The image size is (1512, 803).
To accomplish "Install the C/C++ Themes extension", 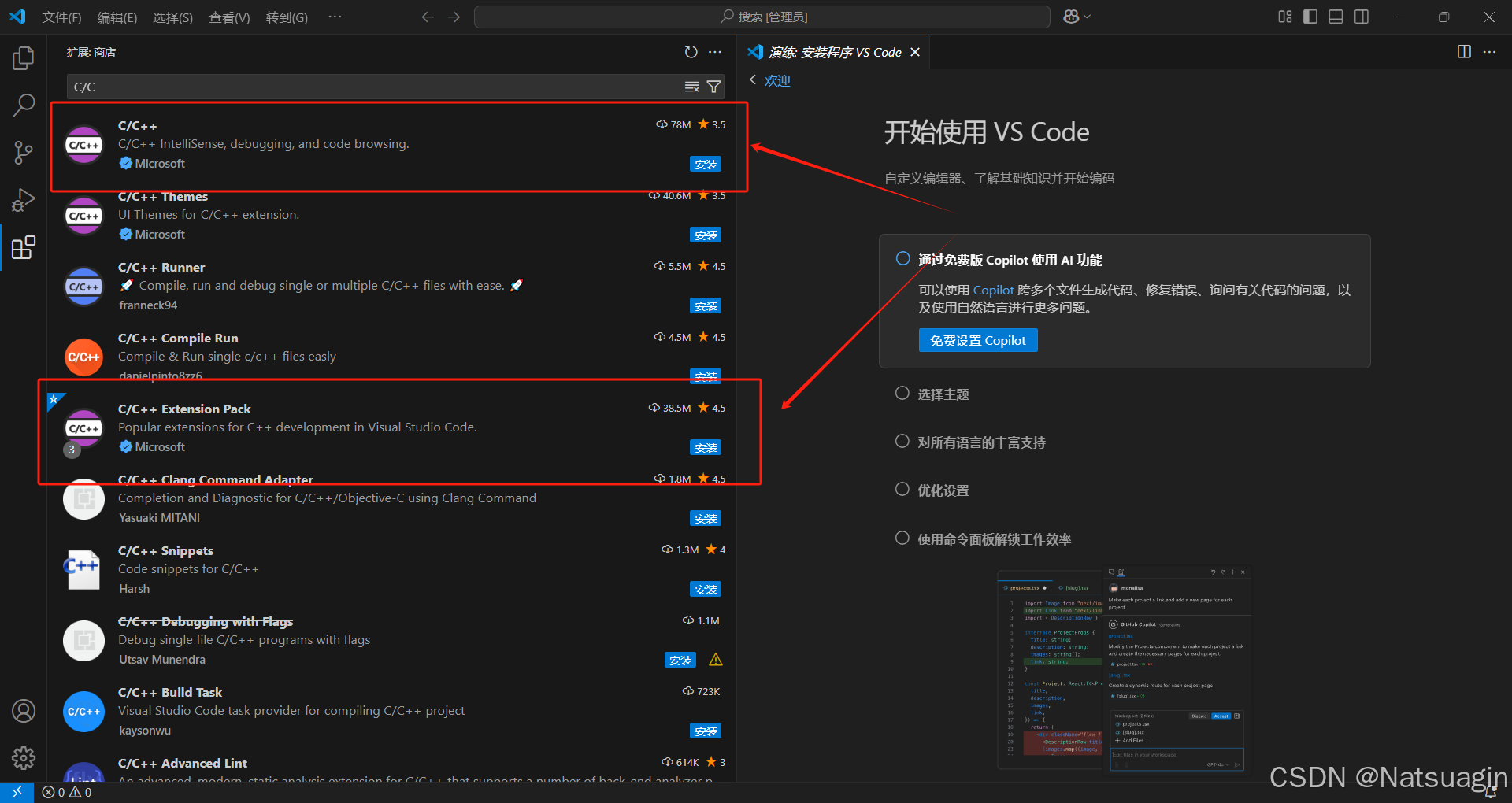I will (706, 235).
